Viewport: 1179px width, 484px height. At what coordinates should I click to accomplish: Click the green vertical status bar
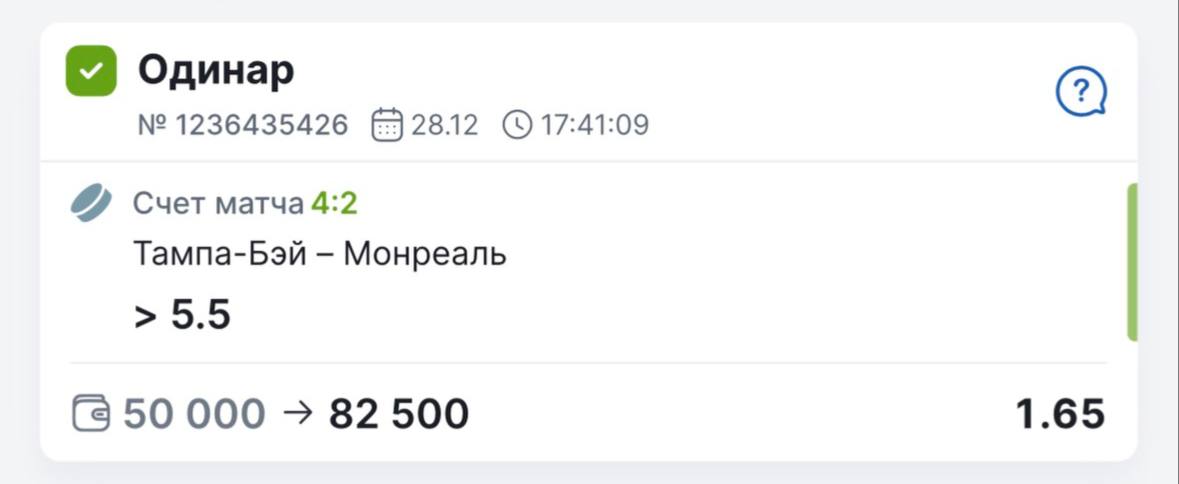(x=1132, y=262)
